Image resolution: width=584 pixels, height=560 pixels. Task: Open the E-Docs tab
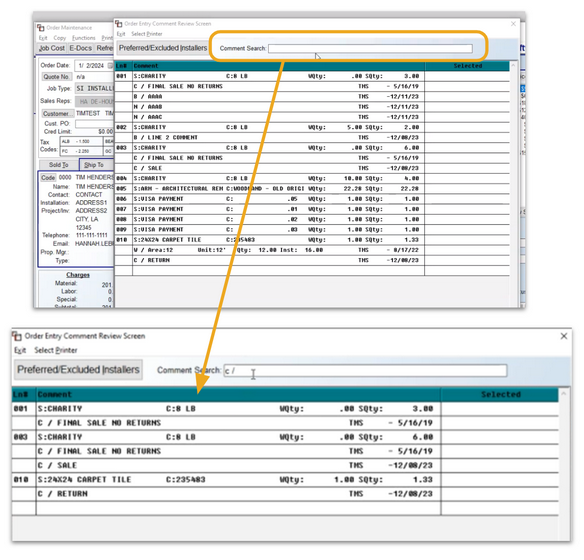[80, 48]
